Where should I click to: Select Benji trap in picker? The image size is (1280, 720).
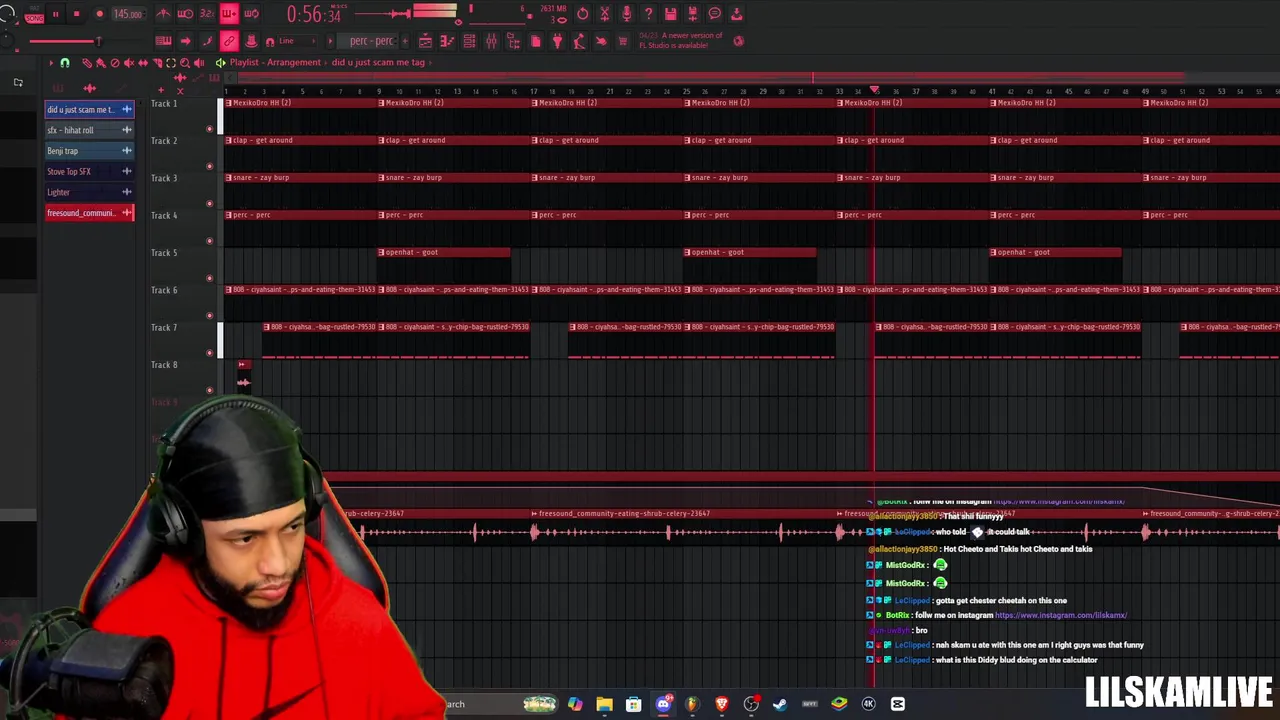point(89,151)
